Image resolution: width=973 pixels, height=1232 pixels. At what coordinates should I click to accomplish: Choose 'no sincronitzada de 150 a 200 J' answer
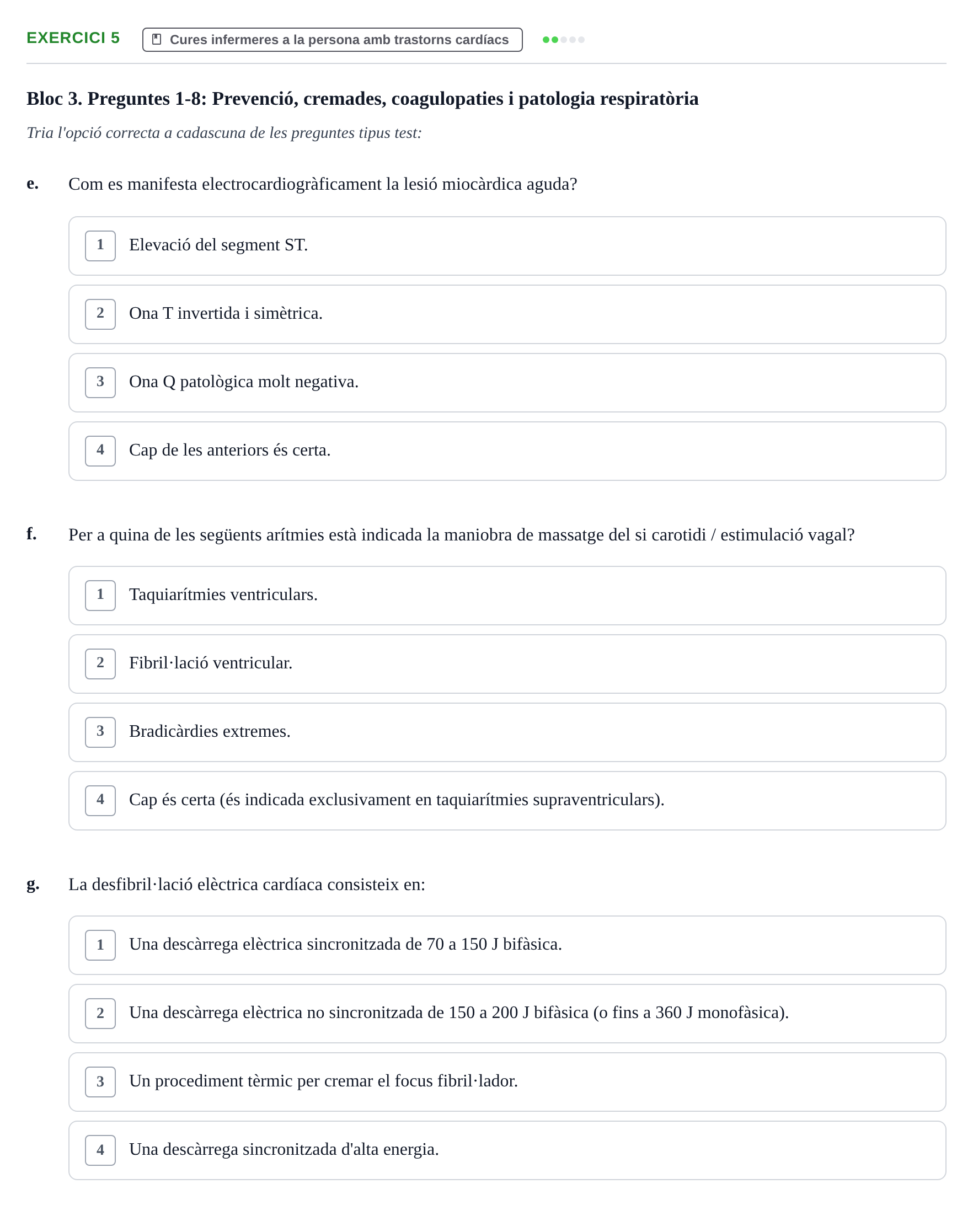point(507,1014)
